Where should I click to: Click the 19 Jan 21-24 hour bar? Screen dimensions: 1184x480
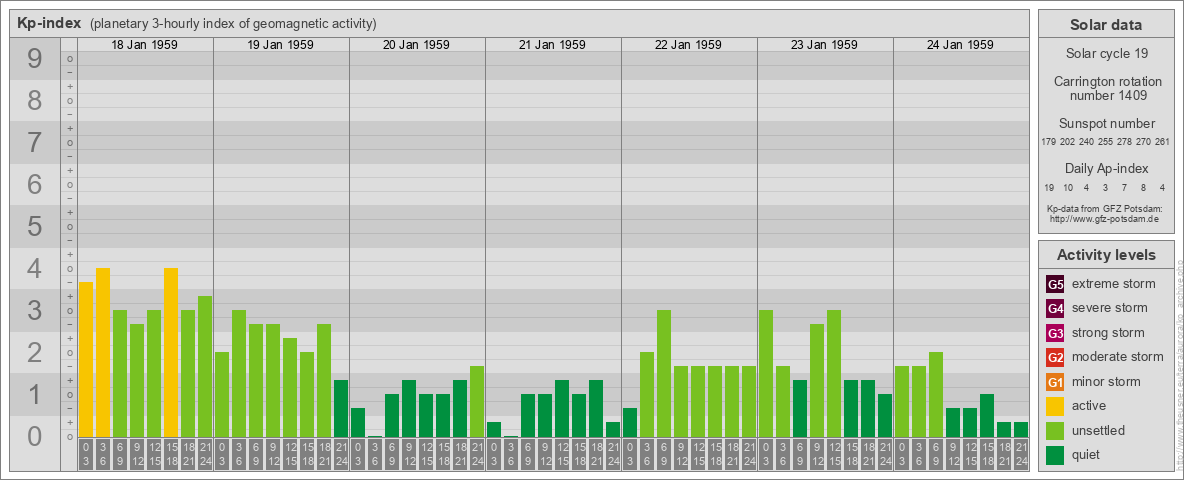[x=341, y=408]
